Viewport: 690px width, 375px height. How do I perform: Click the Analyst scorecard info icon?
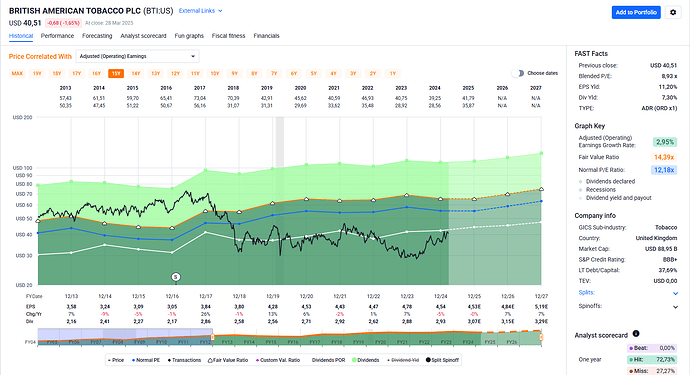pos(635,334)
